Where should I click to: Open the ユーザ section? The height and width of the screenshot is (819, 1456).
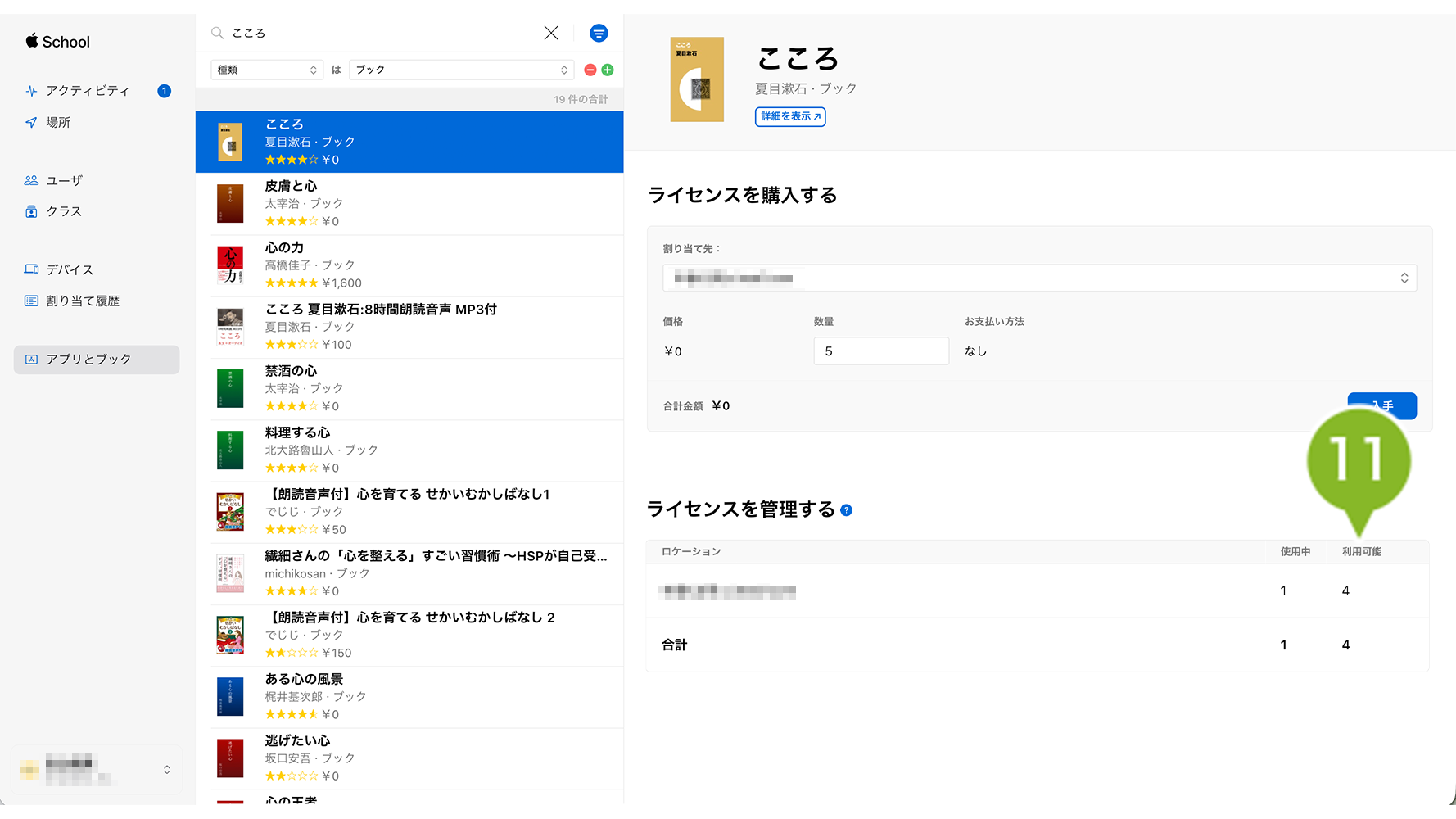pyautogui.click(x=64, y=180)
